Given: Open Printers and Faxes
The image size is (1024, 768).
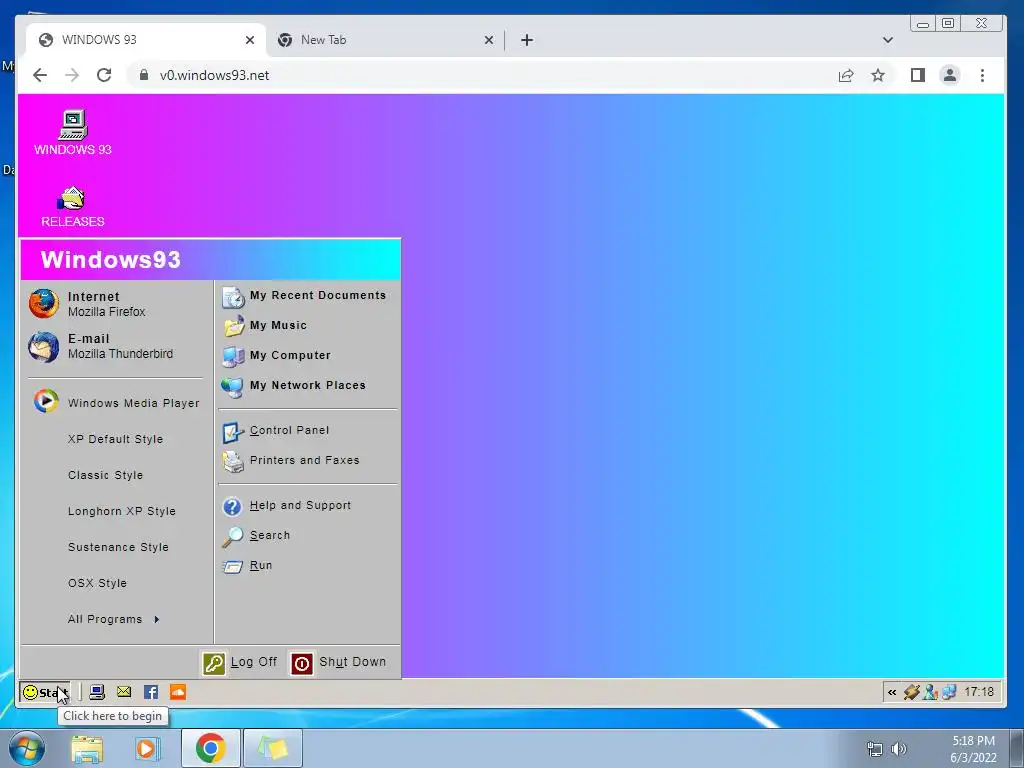Looking at the screenshot, I should tap(291, 460).
